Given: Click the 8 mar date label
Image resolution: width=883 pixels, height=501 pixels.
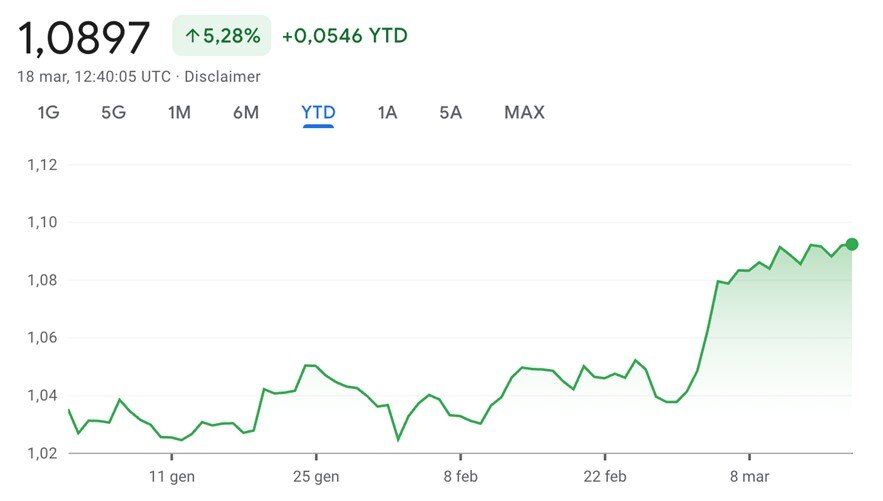Looking at the screenshot, I should [x=750, y=477].
